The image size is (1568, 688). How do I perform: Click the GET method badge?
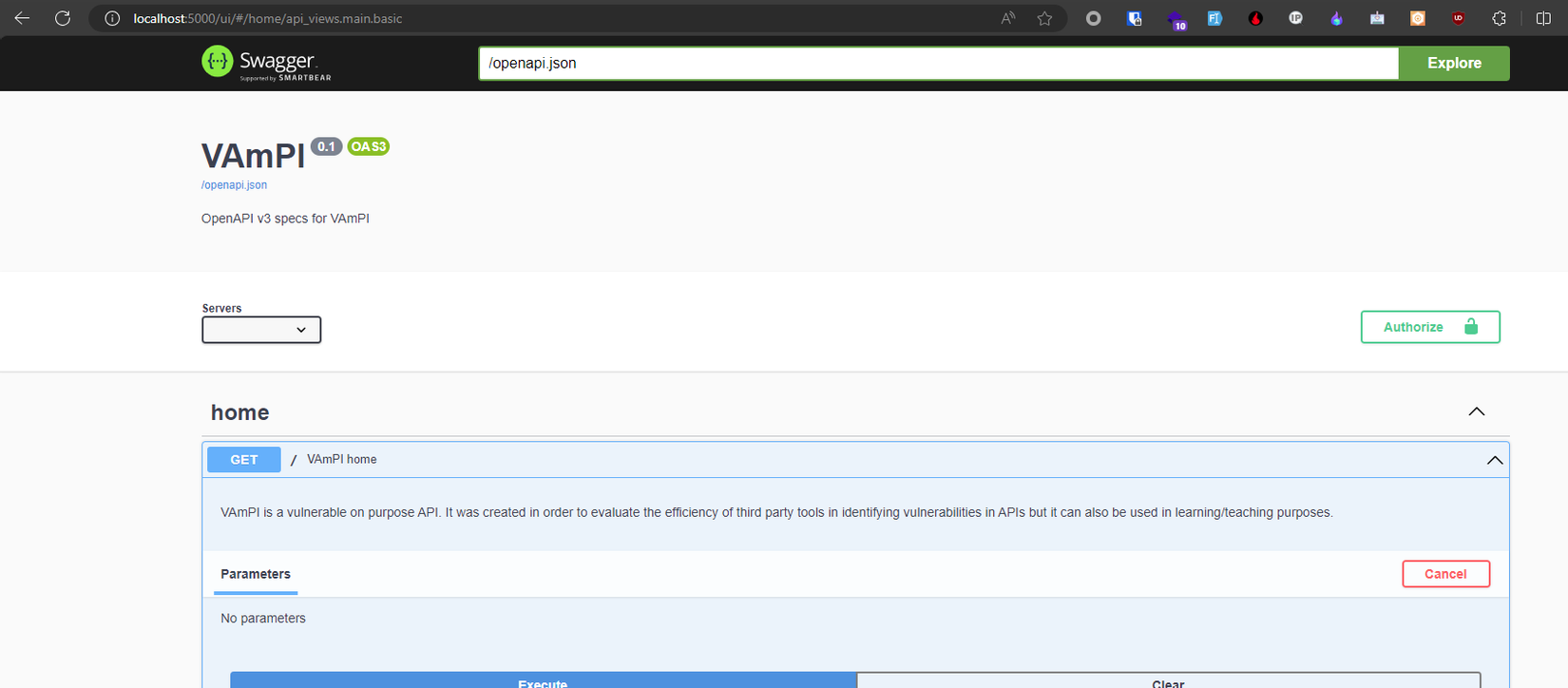[x=244, y=460]
